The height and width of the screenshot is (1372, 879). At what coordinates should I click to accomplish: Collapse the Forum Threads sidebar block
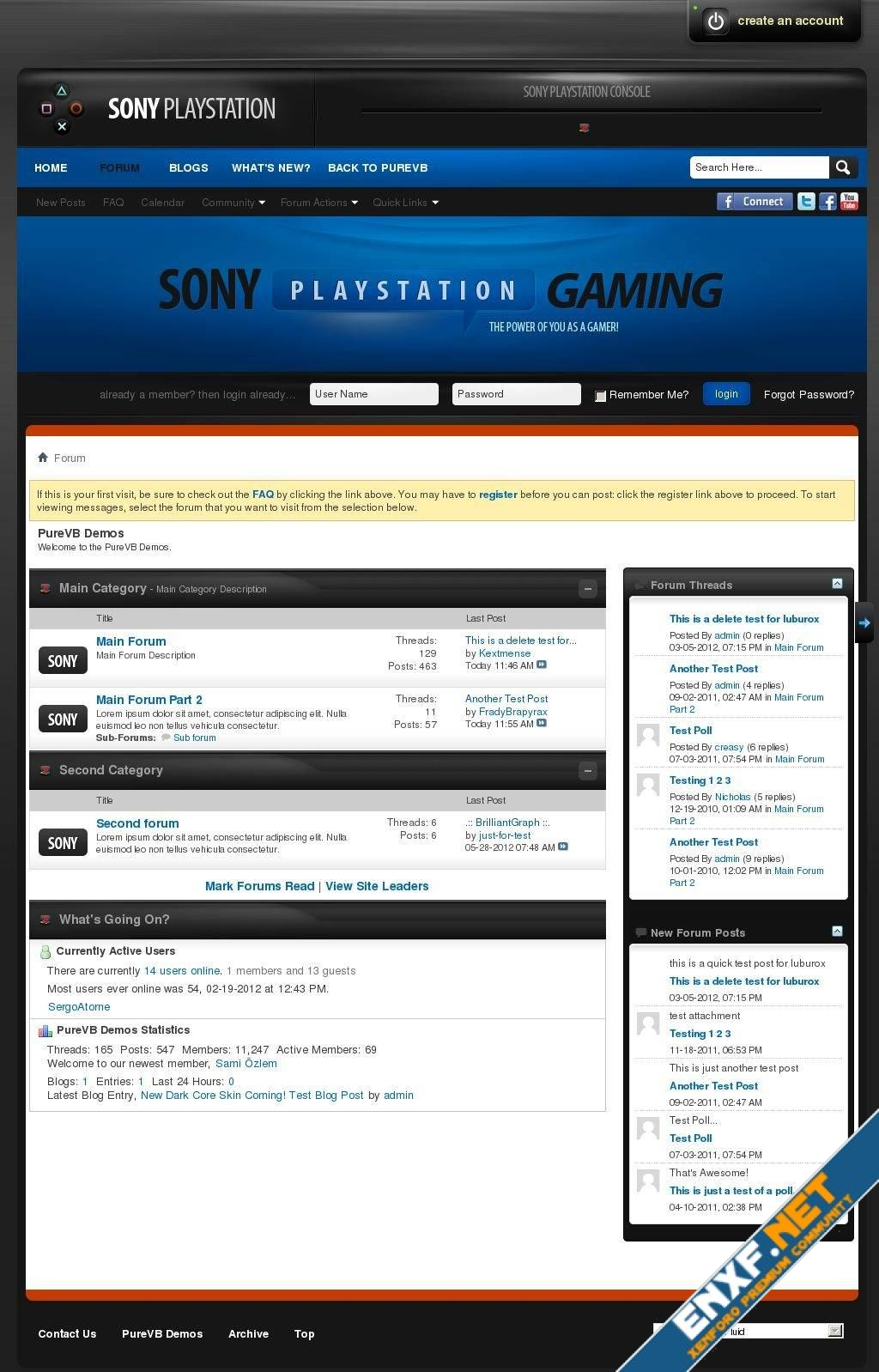(837, 584)
